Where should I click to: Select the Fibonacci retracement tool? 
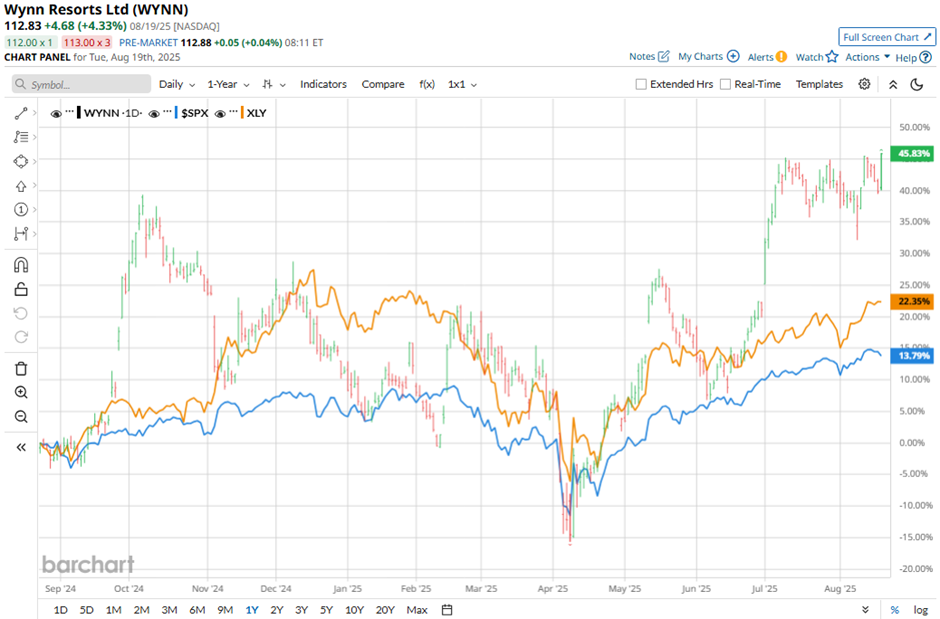coord(21,137)
